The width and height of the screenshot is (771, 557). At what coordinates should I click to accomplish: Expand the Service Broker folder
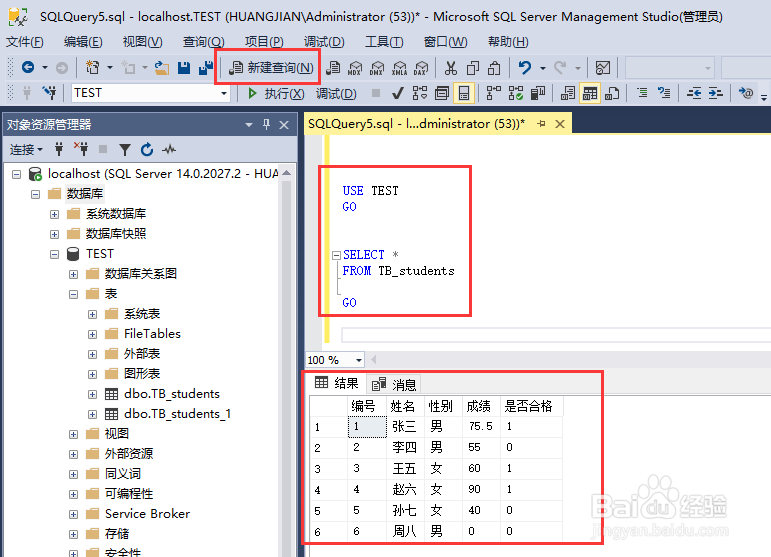73,514
